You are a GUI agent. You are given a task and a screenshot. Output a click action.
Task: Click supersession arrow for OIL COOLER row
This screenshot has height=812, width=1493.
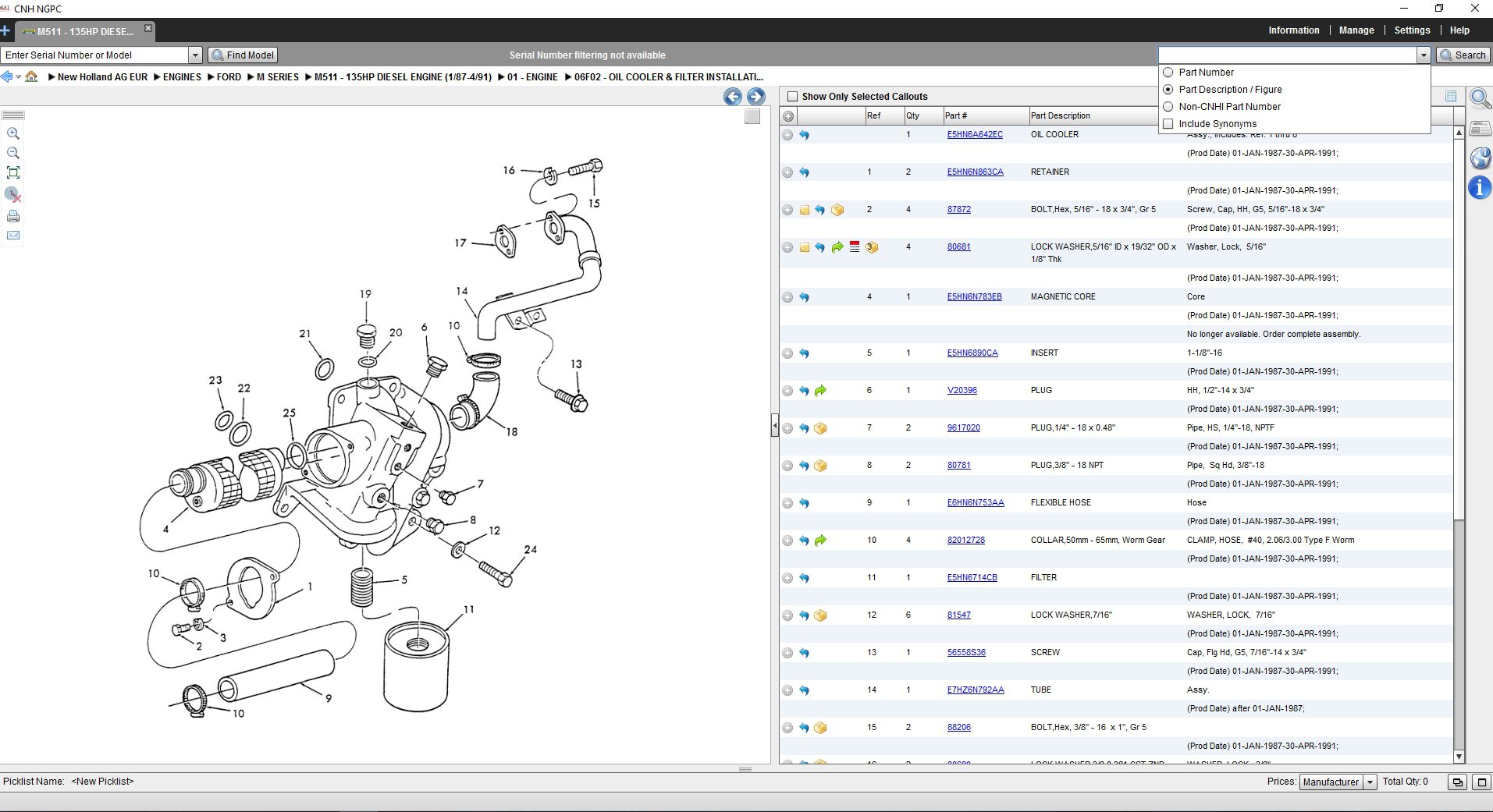(x=804, y=135)
